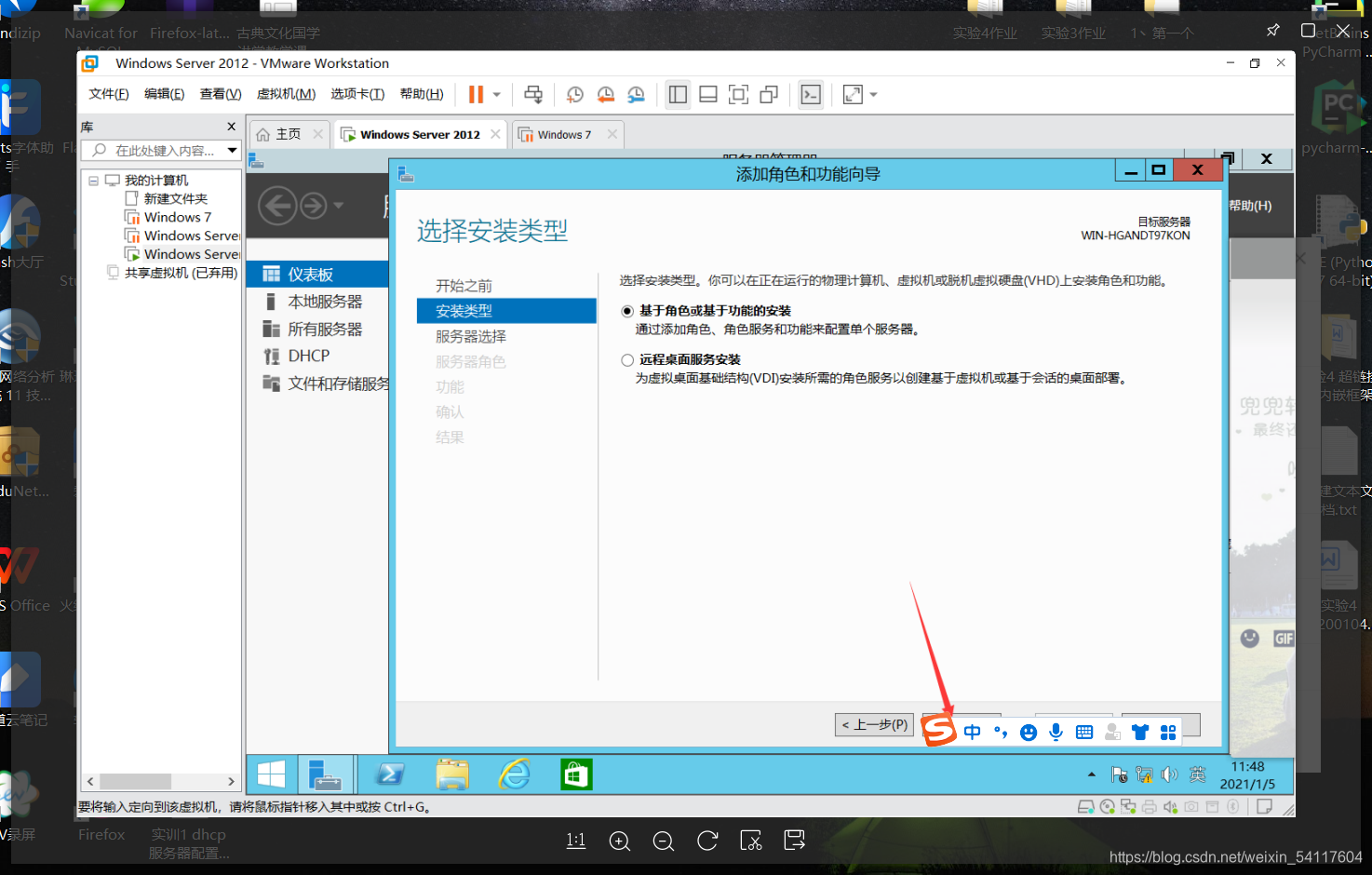Take a snapshot using the clock-plus icon

pos(575,94)
